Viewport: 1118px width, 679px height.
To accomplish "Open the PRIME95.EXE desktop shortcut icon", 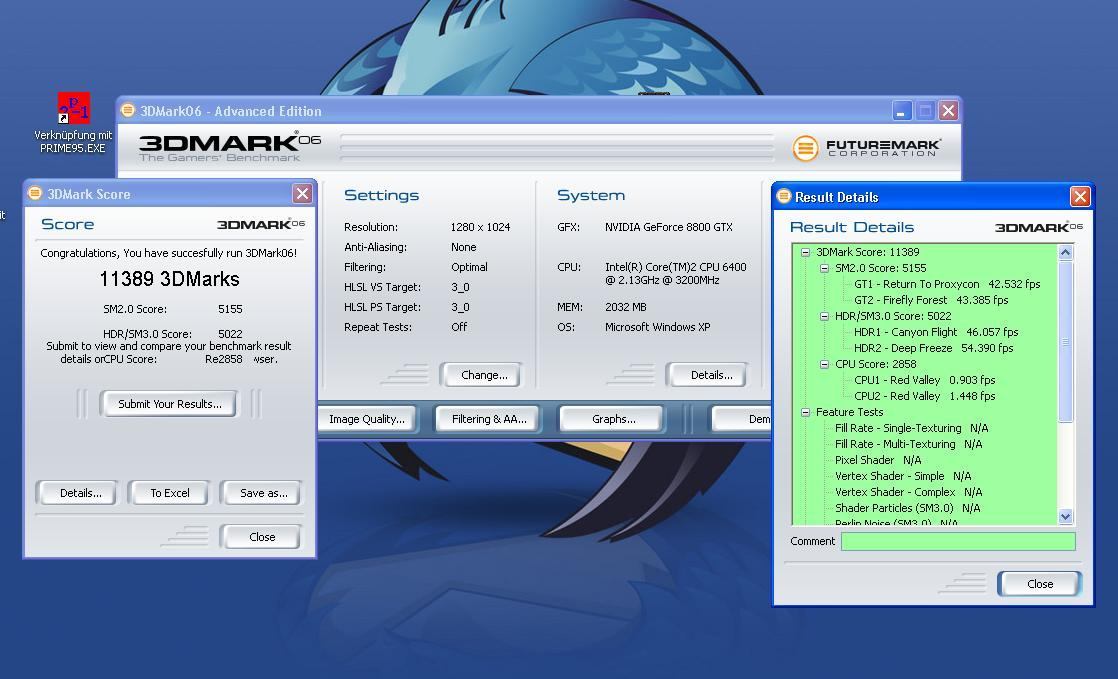I will click(x=73, y=108).
